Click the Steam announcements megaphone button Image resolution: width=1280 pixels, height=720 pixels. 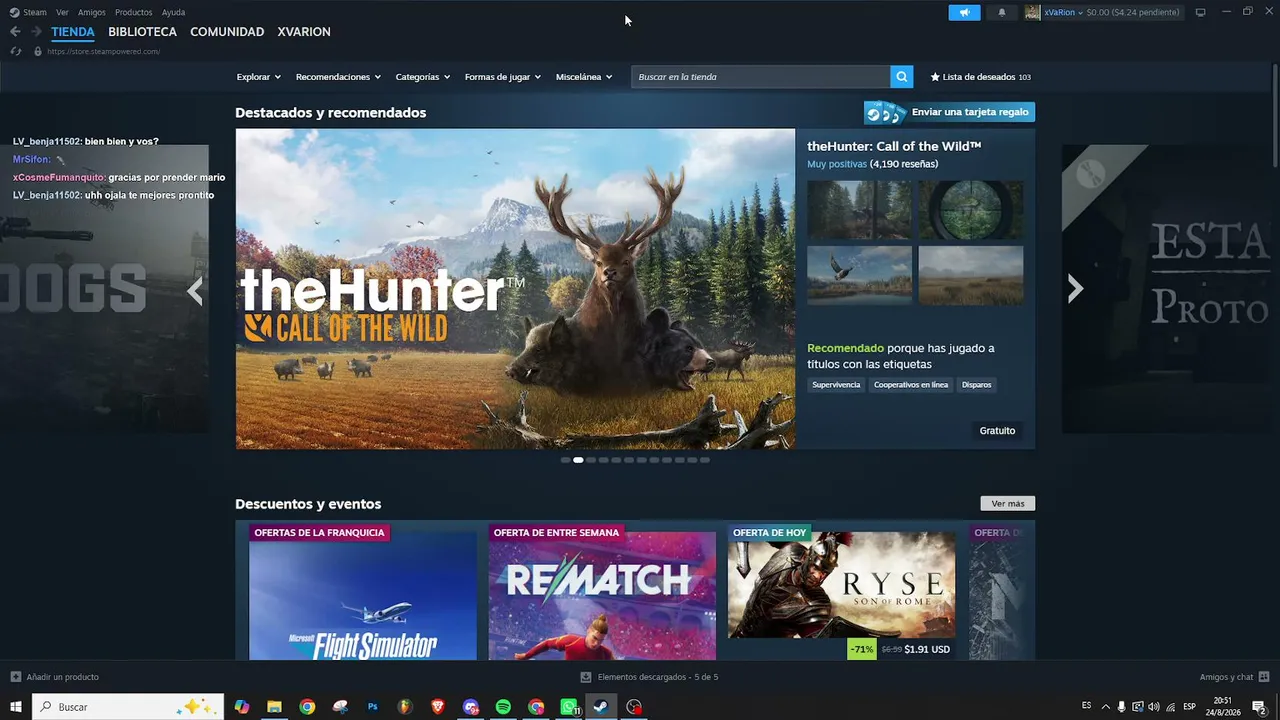[964, 12]
